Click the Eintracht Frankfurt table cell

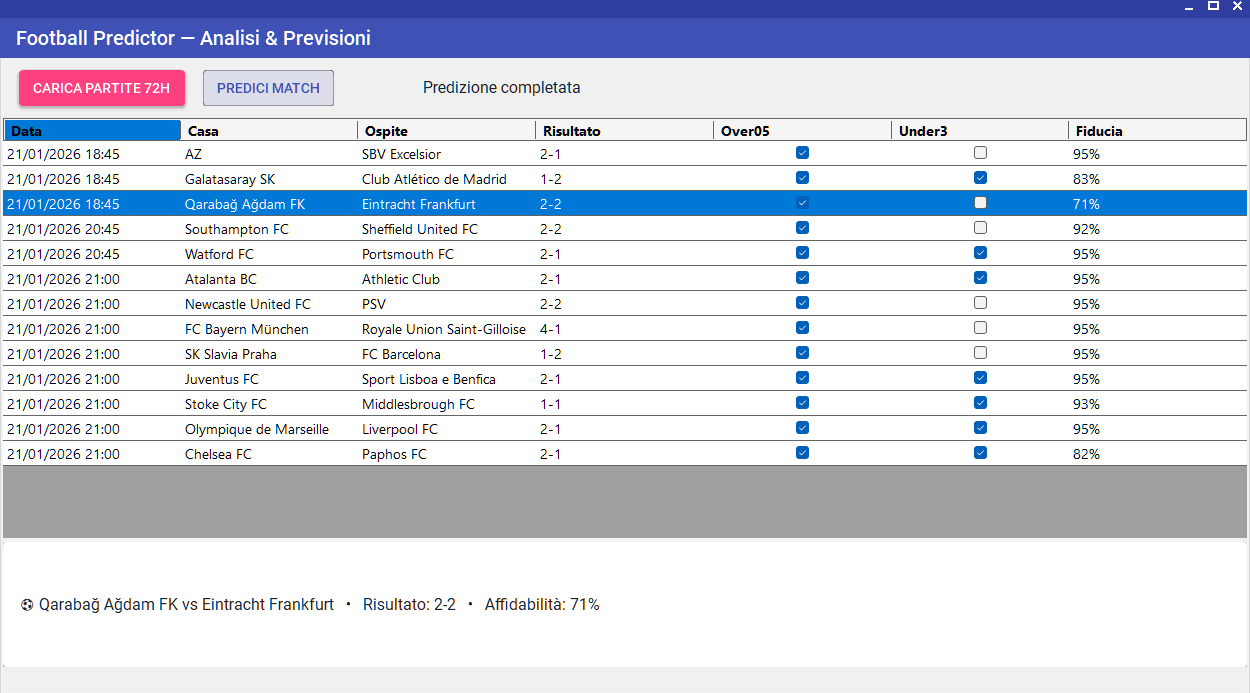click(x=446, y=204)
